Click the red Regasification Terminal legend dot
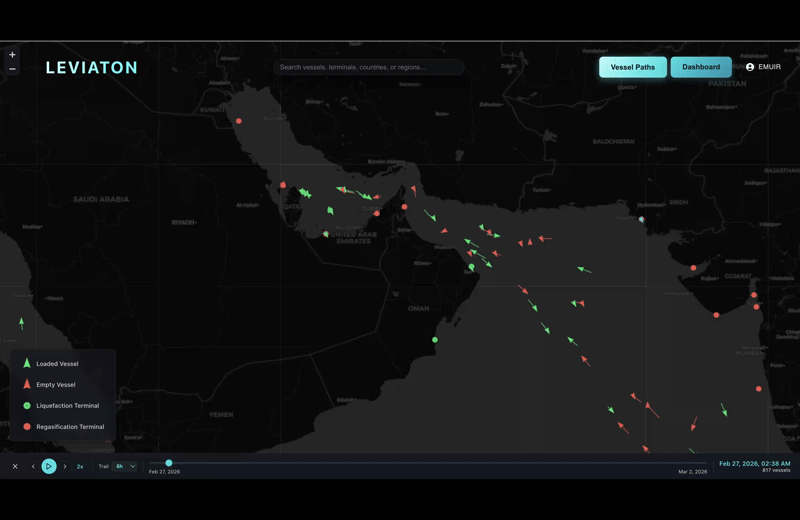This screenshot has width=800, height=520. (x=27, y=427)
